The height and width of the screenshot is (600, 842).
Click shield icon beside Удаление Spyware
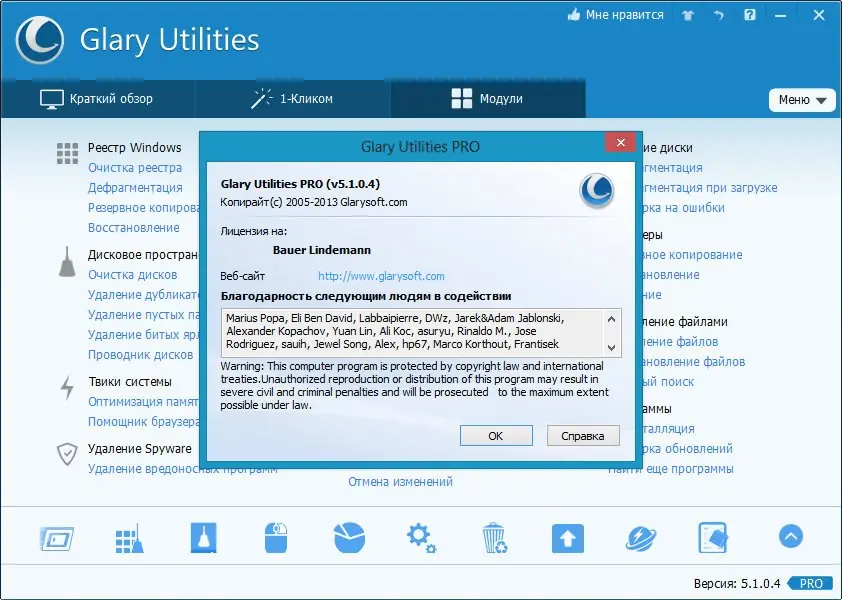pyautogui.click(x=67, y=454)
